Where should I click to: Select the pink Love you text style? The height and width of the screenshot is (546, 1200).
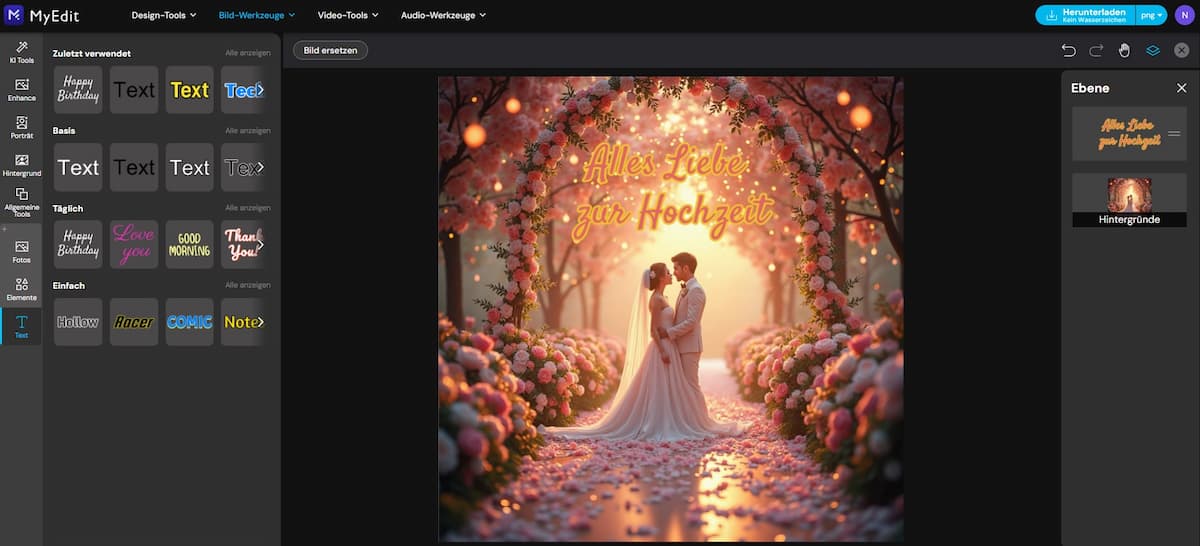click(134, 244)
